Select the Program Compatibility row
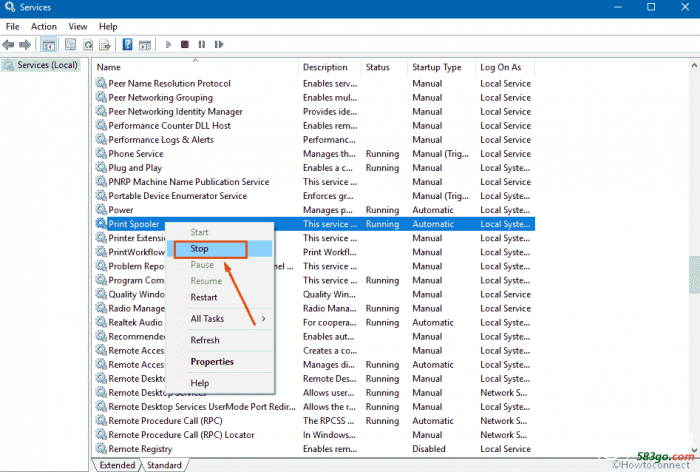Image resolution: width=700 pixels, height=472 pixels. [x=314, y=280]
